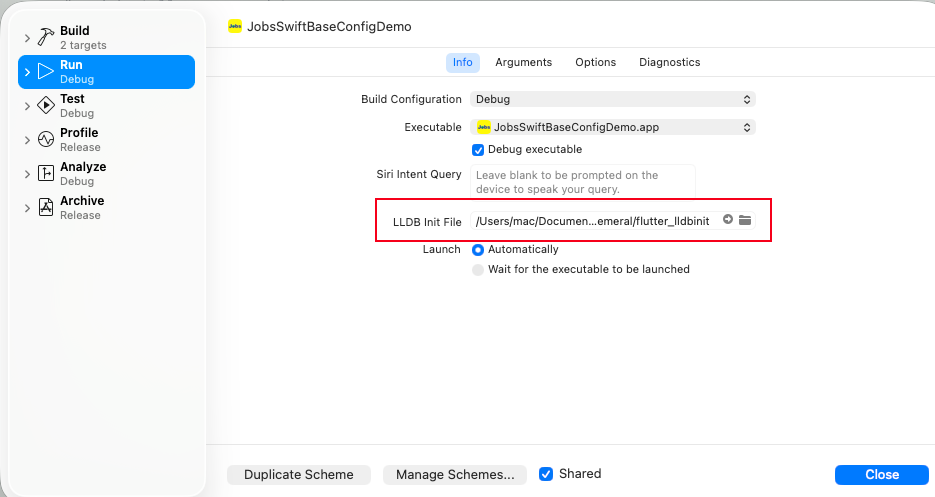
Task: Click the Siri Intent Query text field
Action: [x=583, y=181]
